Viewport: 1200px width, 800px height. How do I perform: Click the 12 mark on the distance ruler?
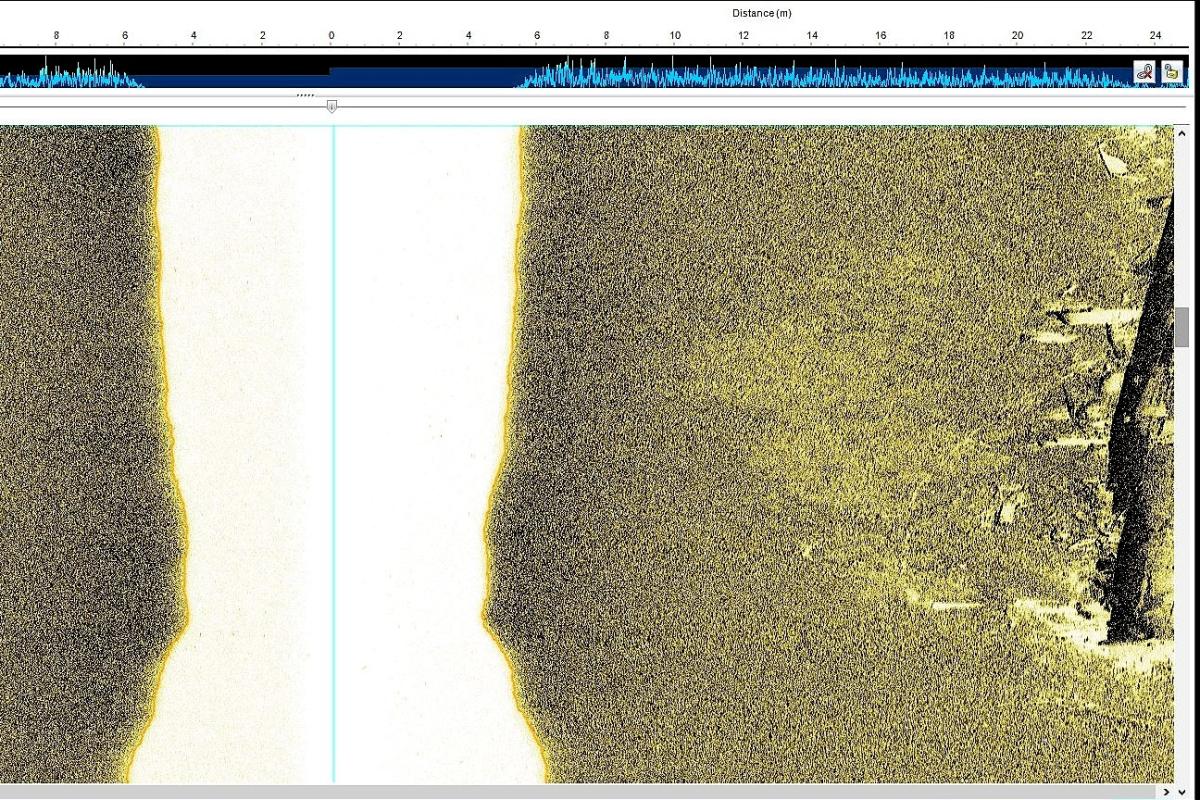pos(742,35)
